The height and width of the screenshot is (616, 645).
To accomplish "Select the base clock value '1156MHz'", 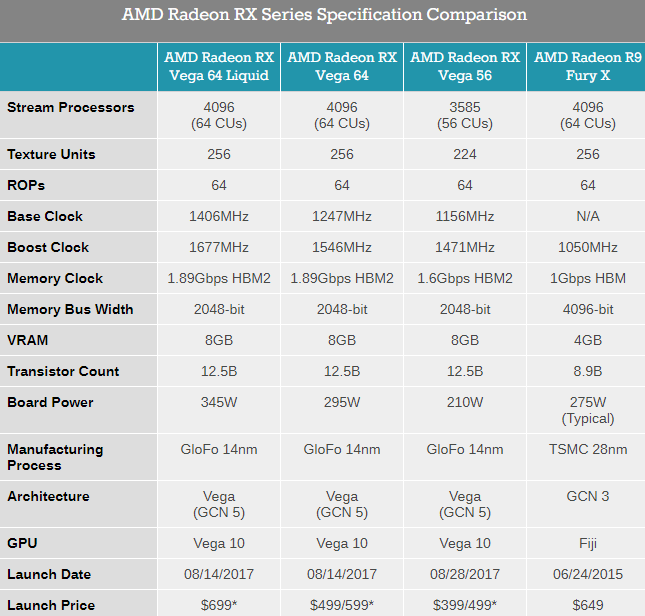I will 465,216.
